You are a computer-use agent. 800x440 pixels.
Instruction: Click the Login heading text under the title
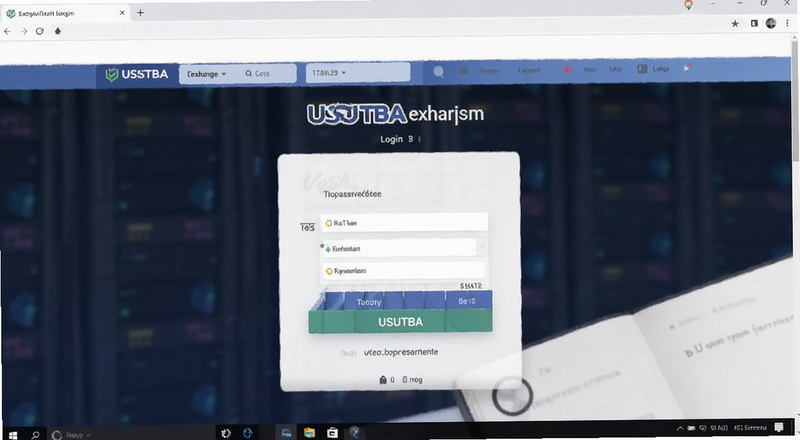[391, 139]
